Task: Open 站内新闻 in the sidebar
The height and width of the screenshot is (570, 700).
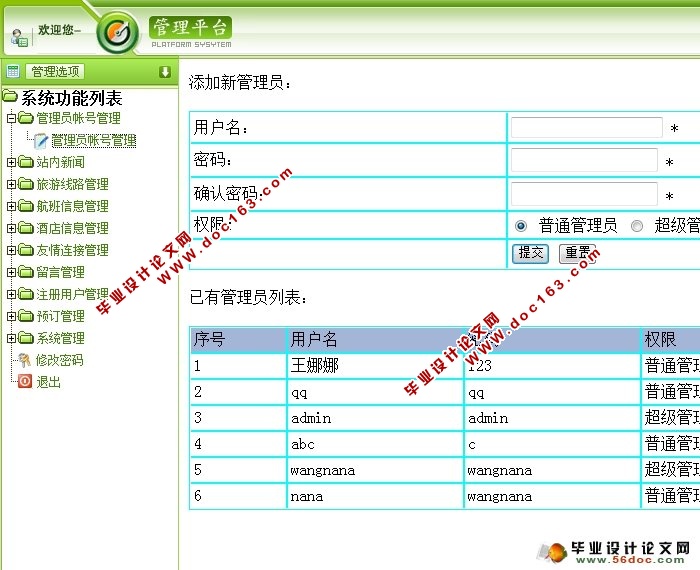Action: pos(60,162)
